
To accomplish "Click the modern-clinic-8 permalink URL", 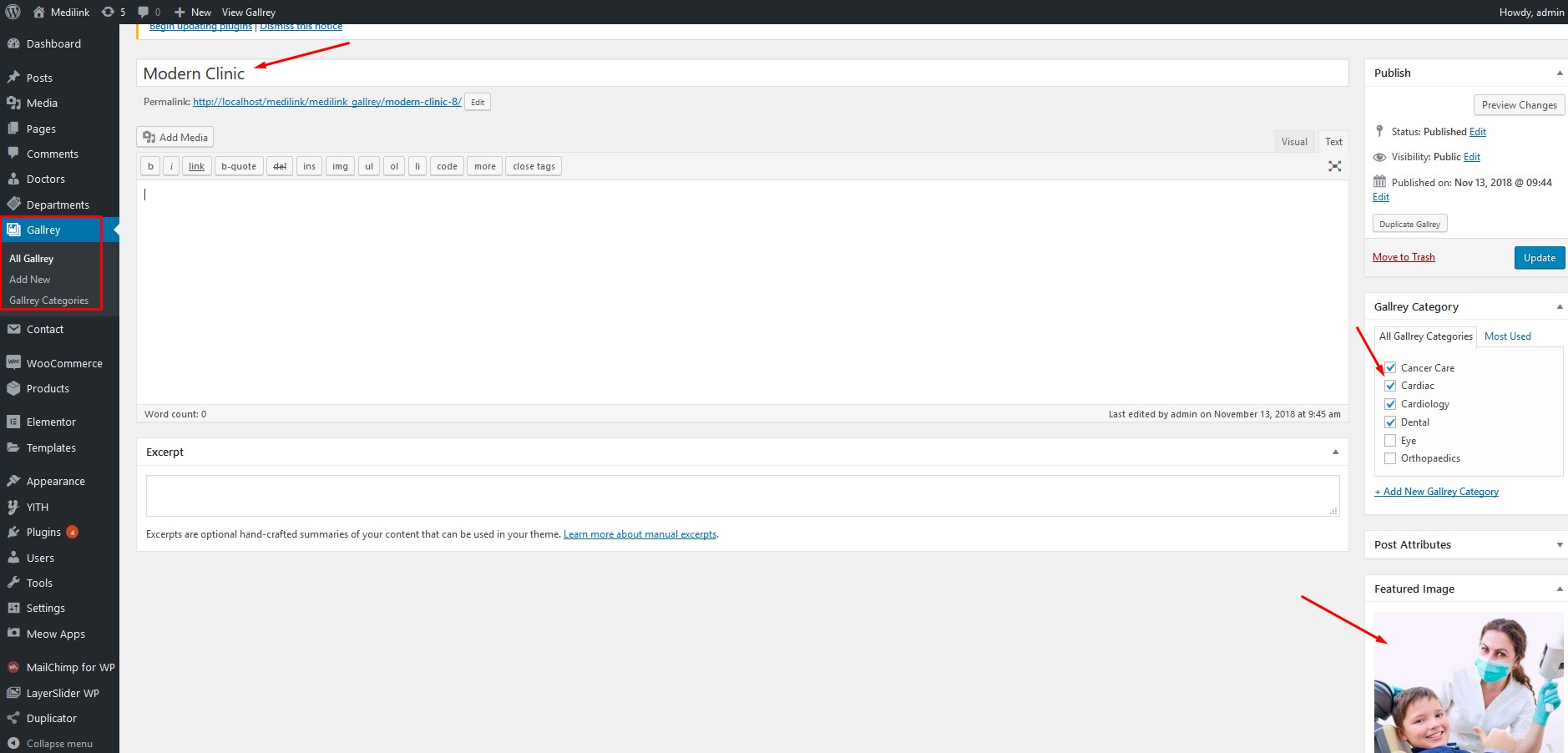I will tap(327, 102).
